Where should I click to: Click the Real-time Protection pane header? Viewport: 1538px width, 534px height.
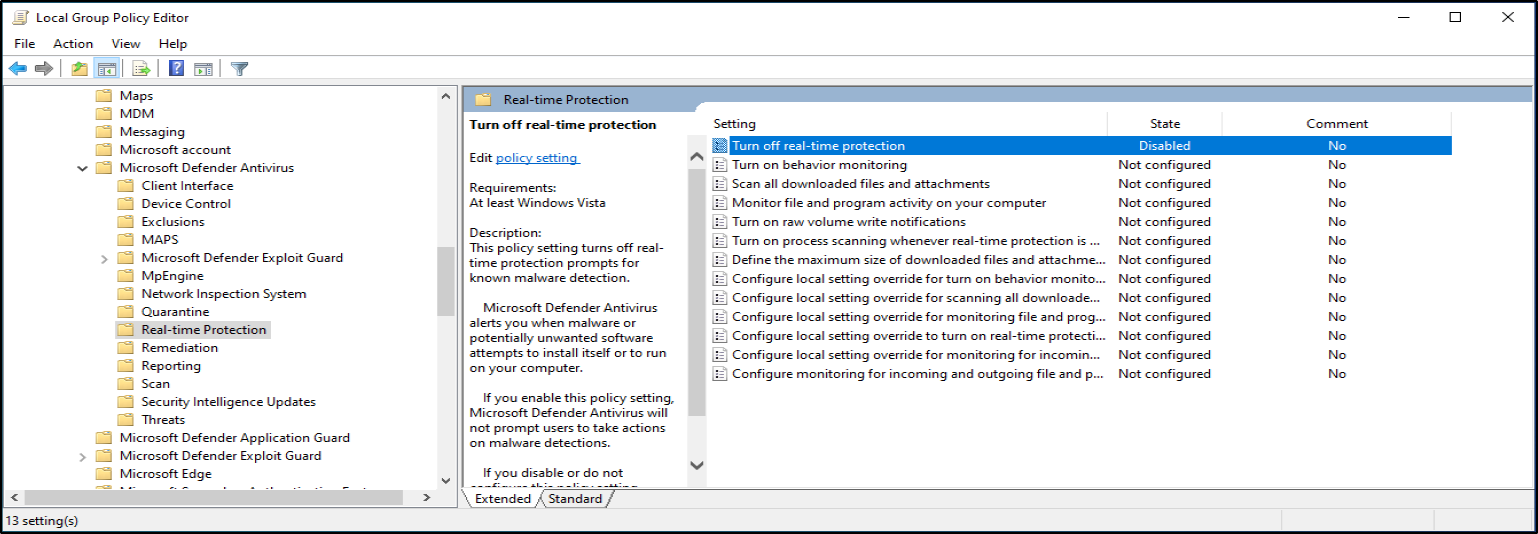998,99
